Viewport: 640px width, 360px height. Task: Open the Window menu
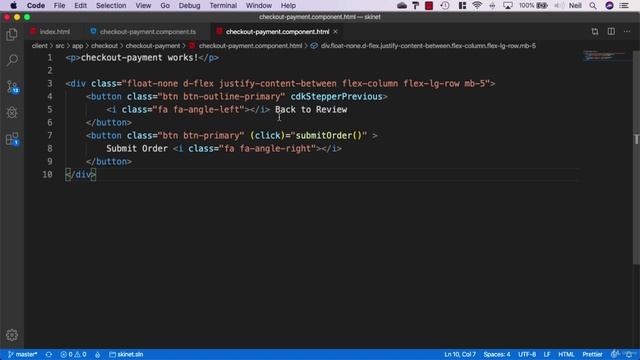pos(259,5)
